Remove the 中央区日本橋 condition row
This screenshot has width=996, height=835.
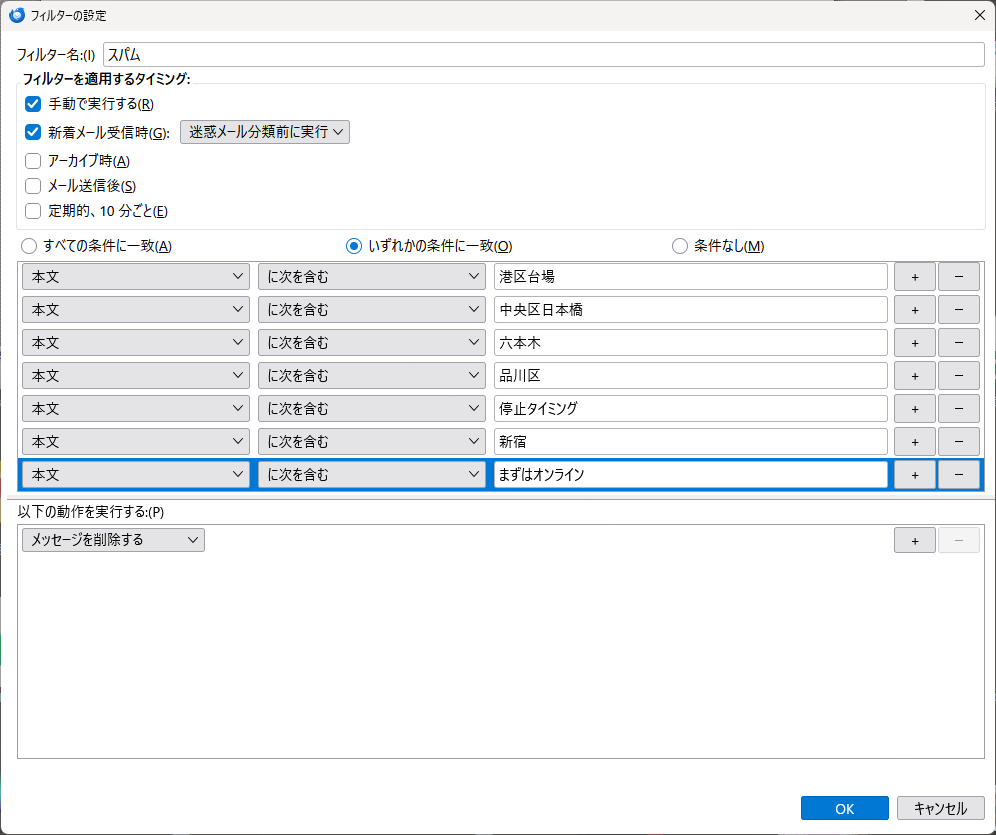pyautogui.click(x=959, y=310)
